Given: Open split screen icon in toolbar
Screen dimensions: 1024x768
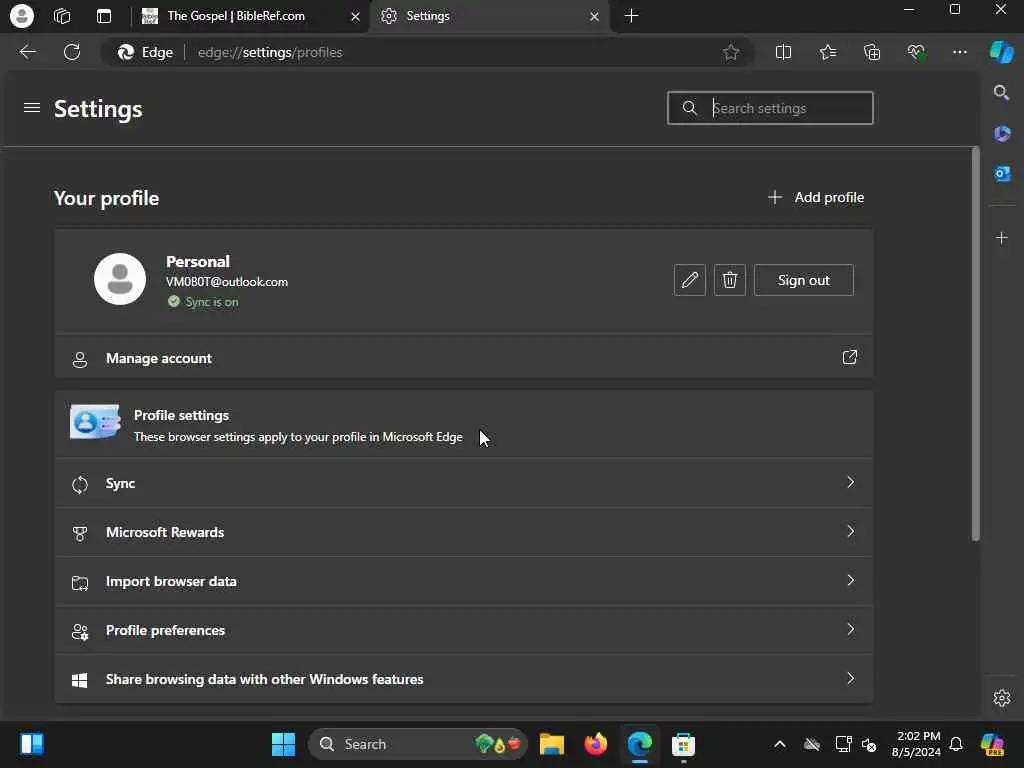Looking at the screenshot, I should (783, 52).
